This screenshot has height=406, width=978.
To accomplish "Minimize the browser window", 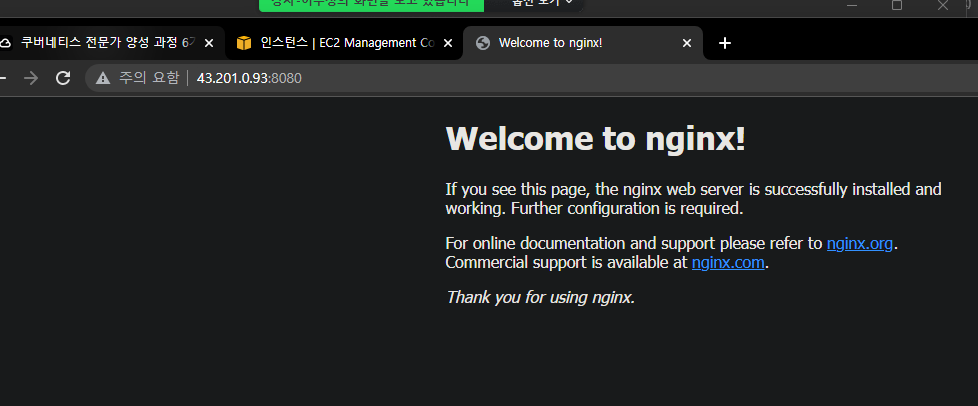I will 851,5.
